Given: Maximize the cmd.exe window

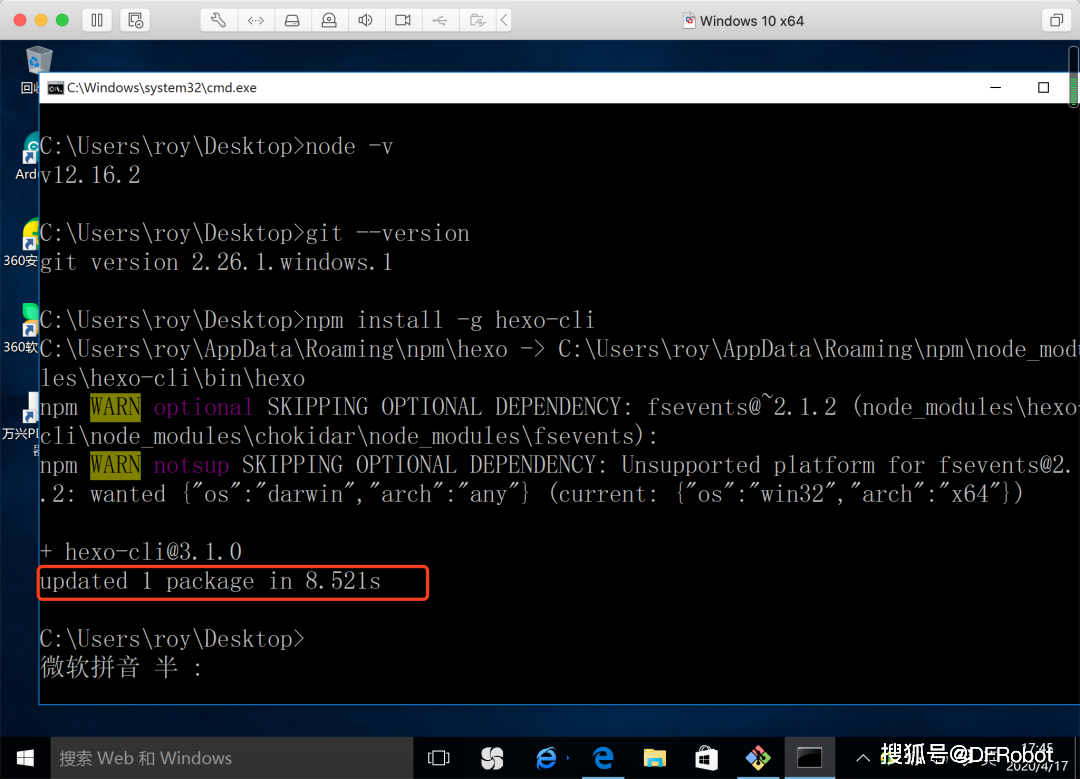Looking at the screenshot, I should click(x=1043, y=87).
